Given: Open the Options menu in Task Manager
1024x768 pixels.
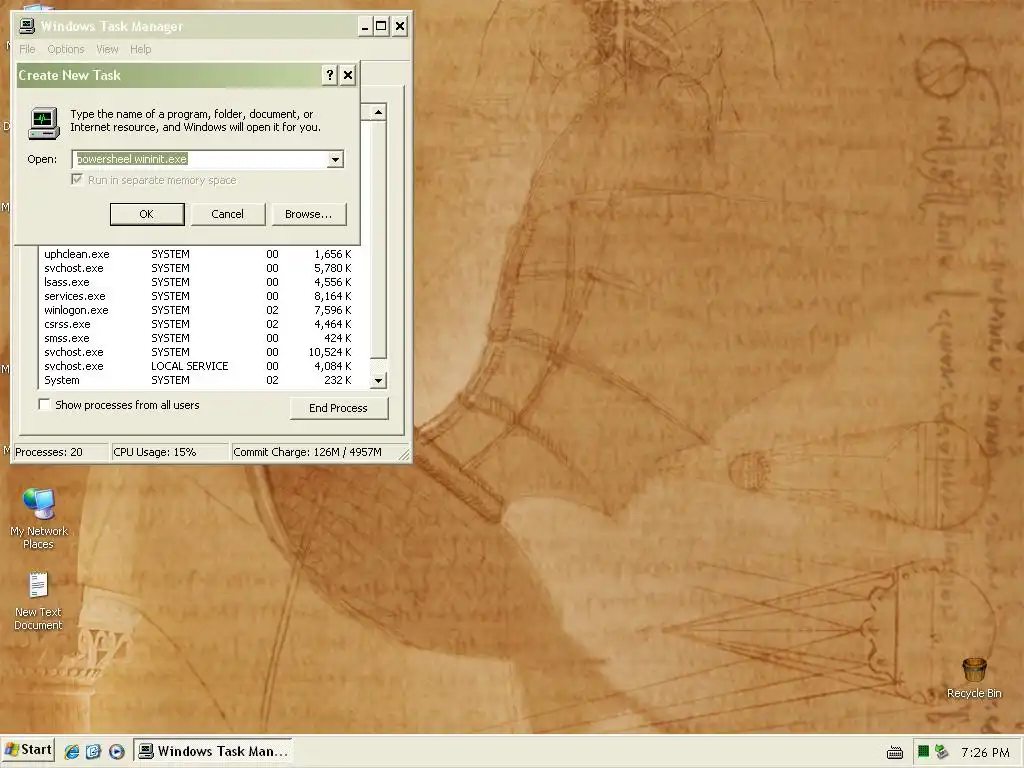Looking at the screenshot, I should click(66, 49).
